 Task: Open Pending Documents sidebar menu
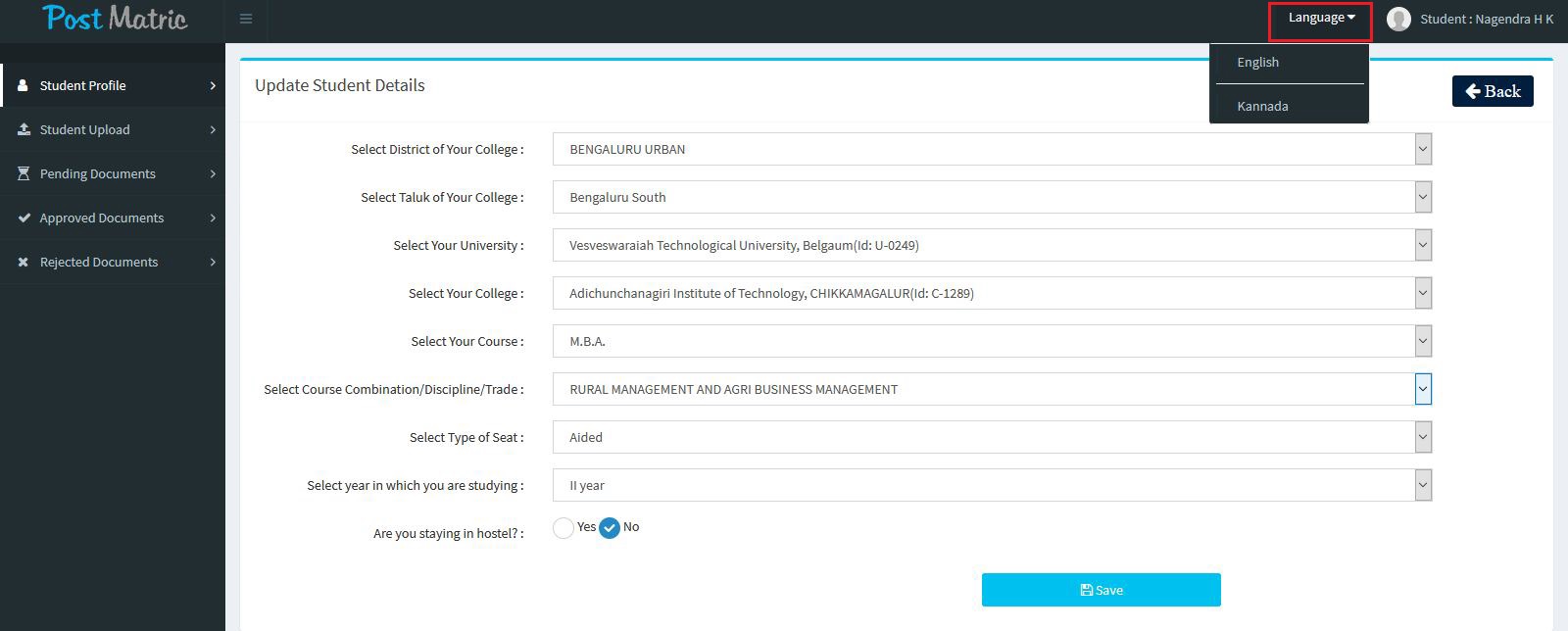pyautogui.click(x=113, y=173)
